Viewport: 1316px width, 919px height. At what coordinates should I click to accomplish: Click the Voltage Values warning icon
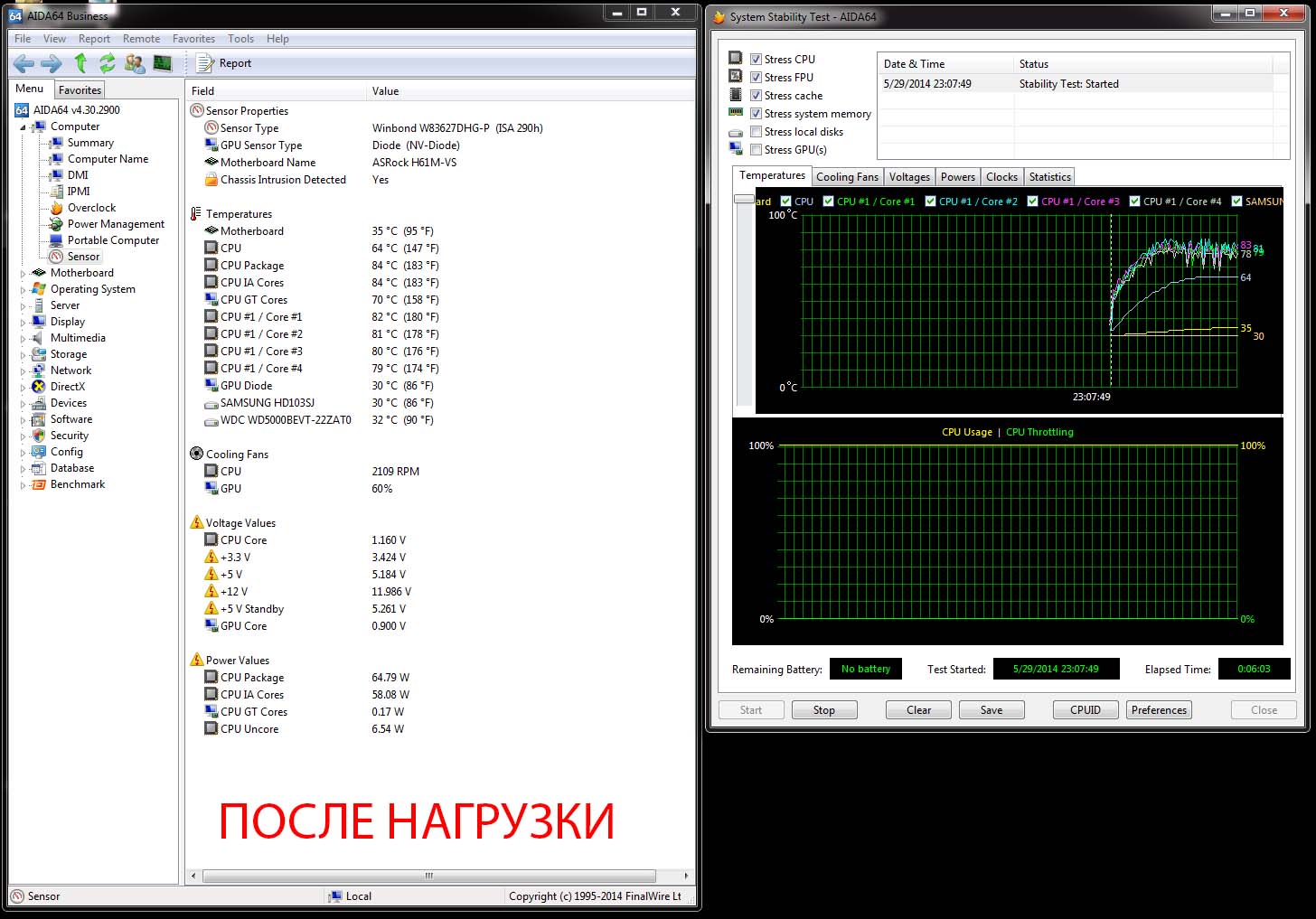[x=196, y=522]
